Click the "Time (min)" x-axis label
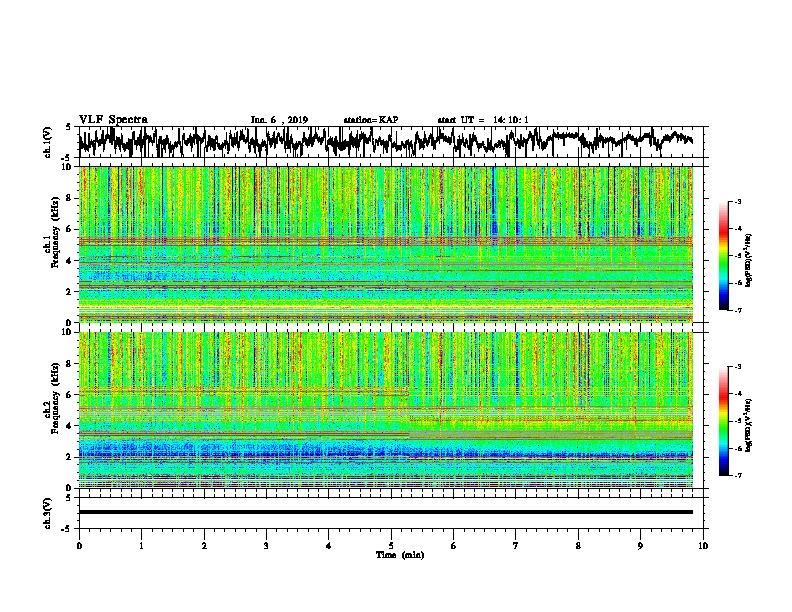The image size is (792, 612). point(400,555)
